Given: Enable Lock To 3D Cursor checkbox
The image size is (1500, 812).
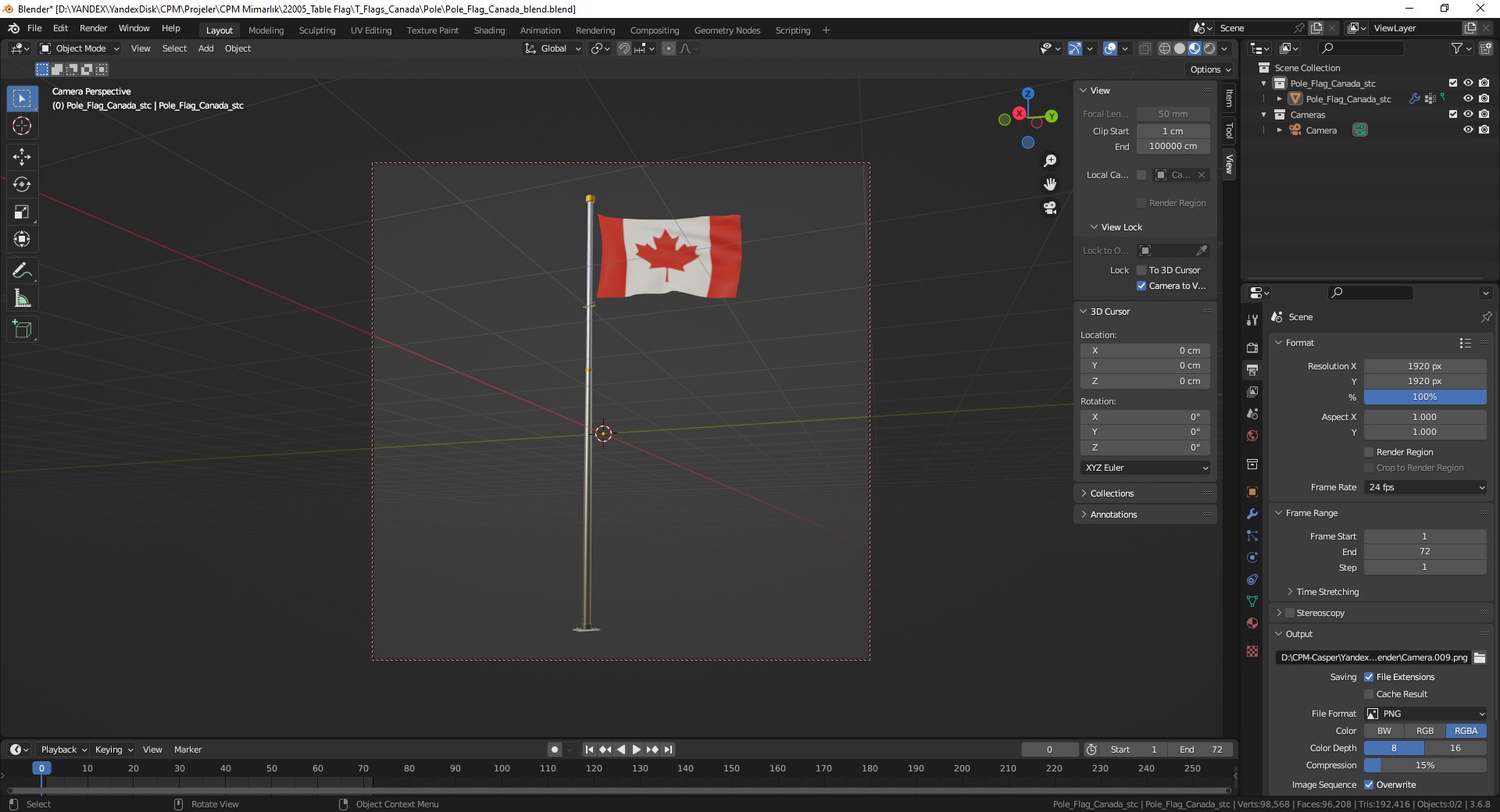Looking at the screenshot, I should click(x=1141, y=270).
